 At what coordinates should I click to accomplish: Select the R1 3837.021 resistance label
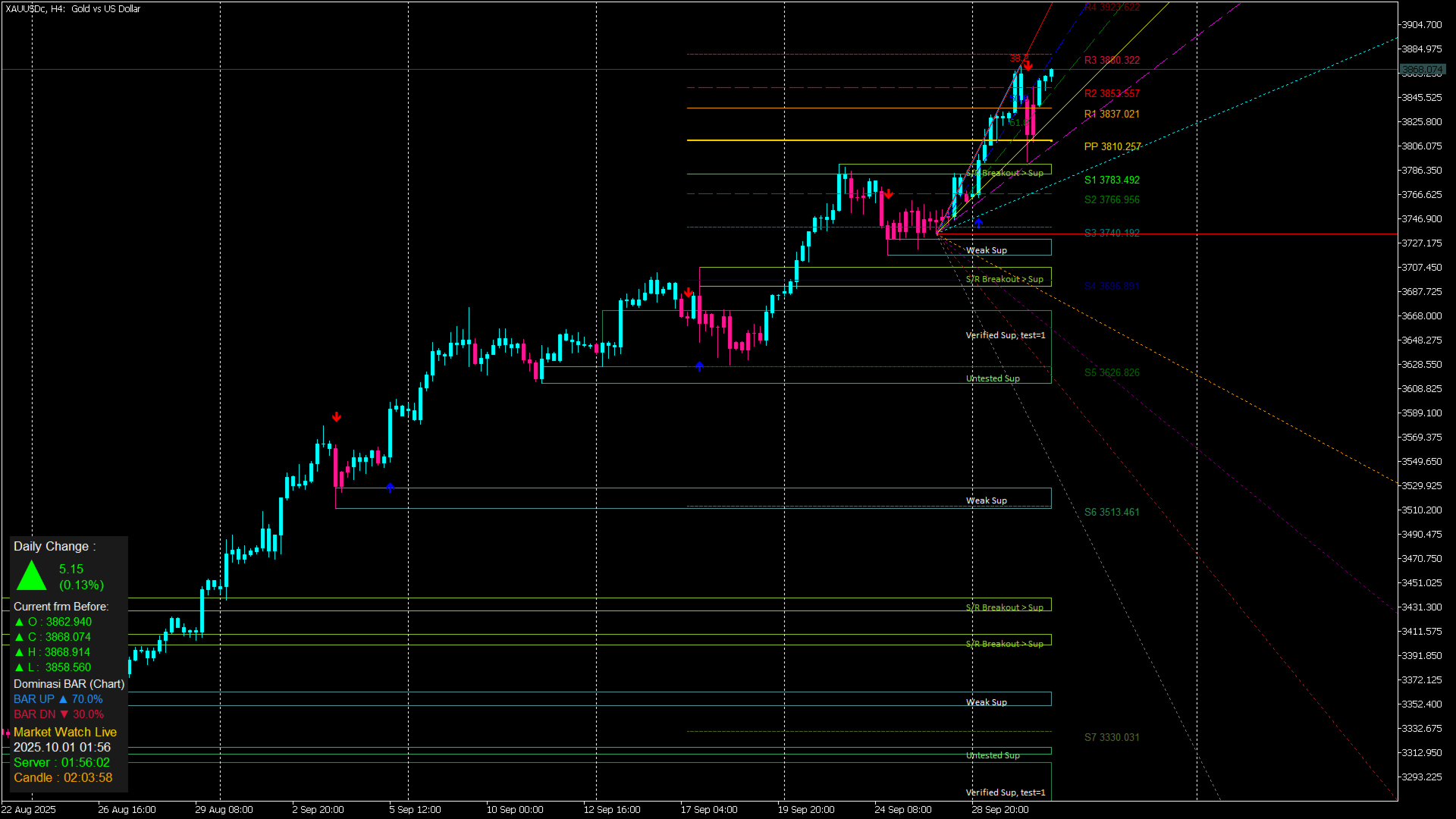point(1112,114)
